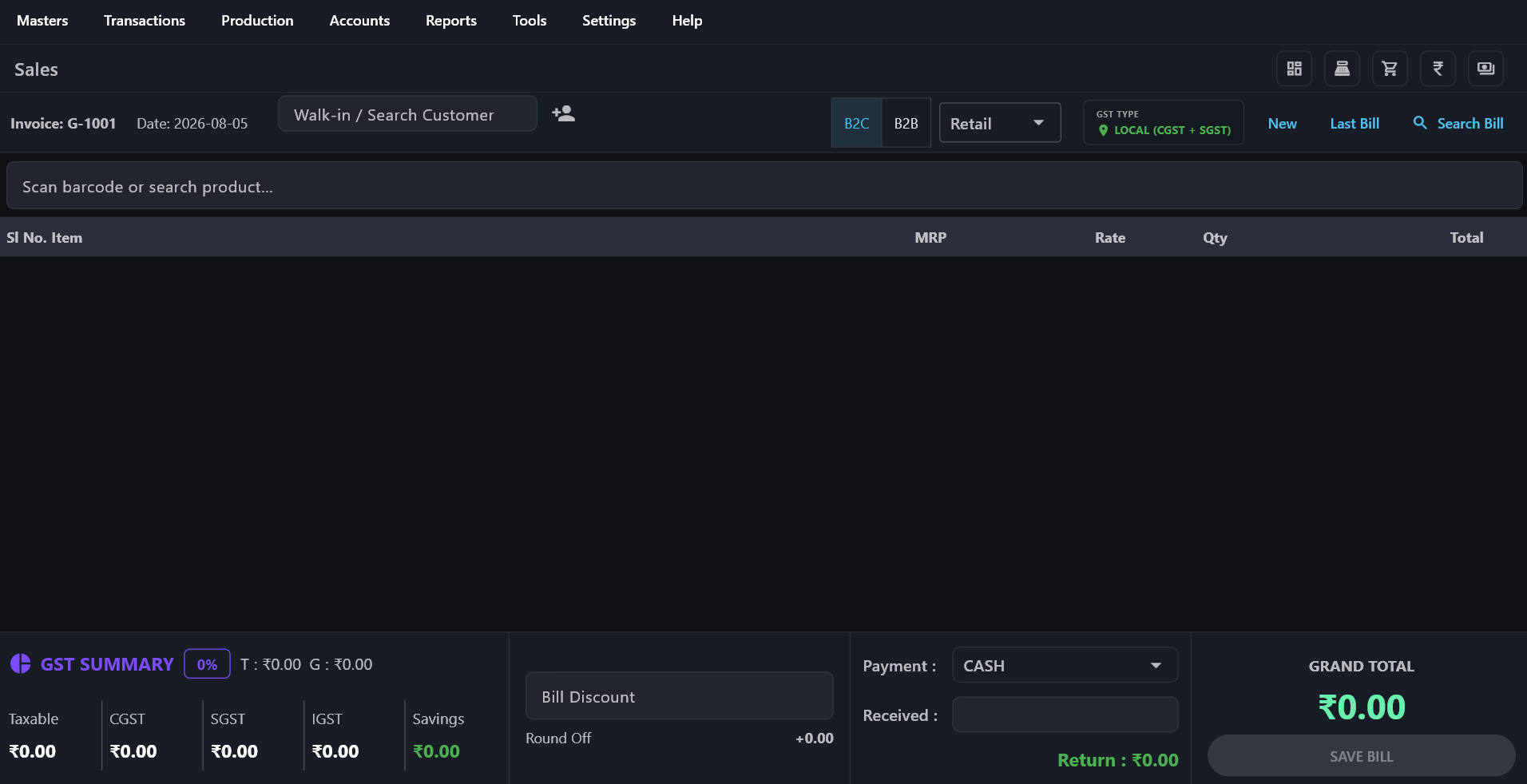
Task: Toggle the 0% GST summary chip
Action: point(207,664)
